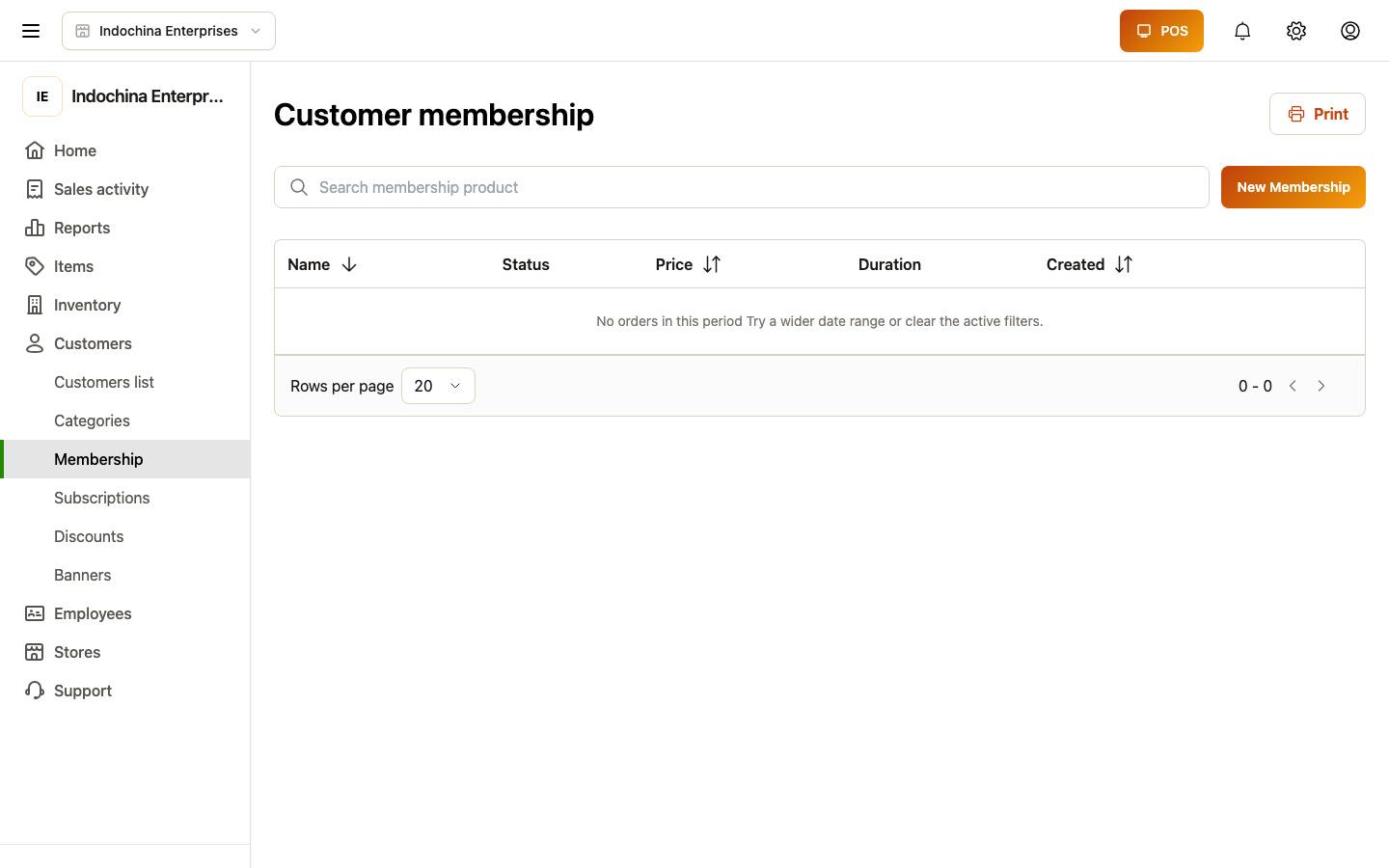
Task: Click the Customers person icon
Action: coord(35,343)
